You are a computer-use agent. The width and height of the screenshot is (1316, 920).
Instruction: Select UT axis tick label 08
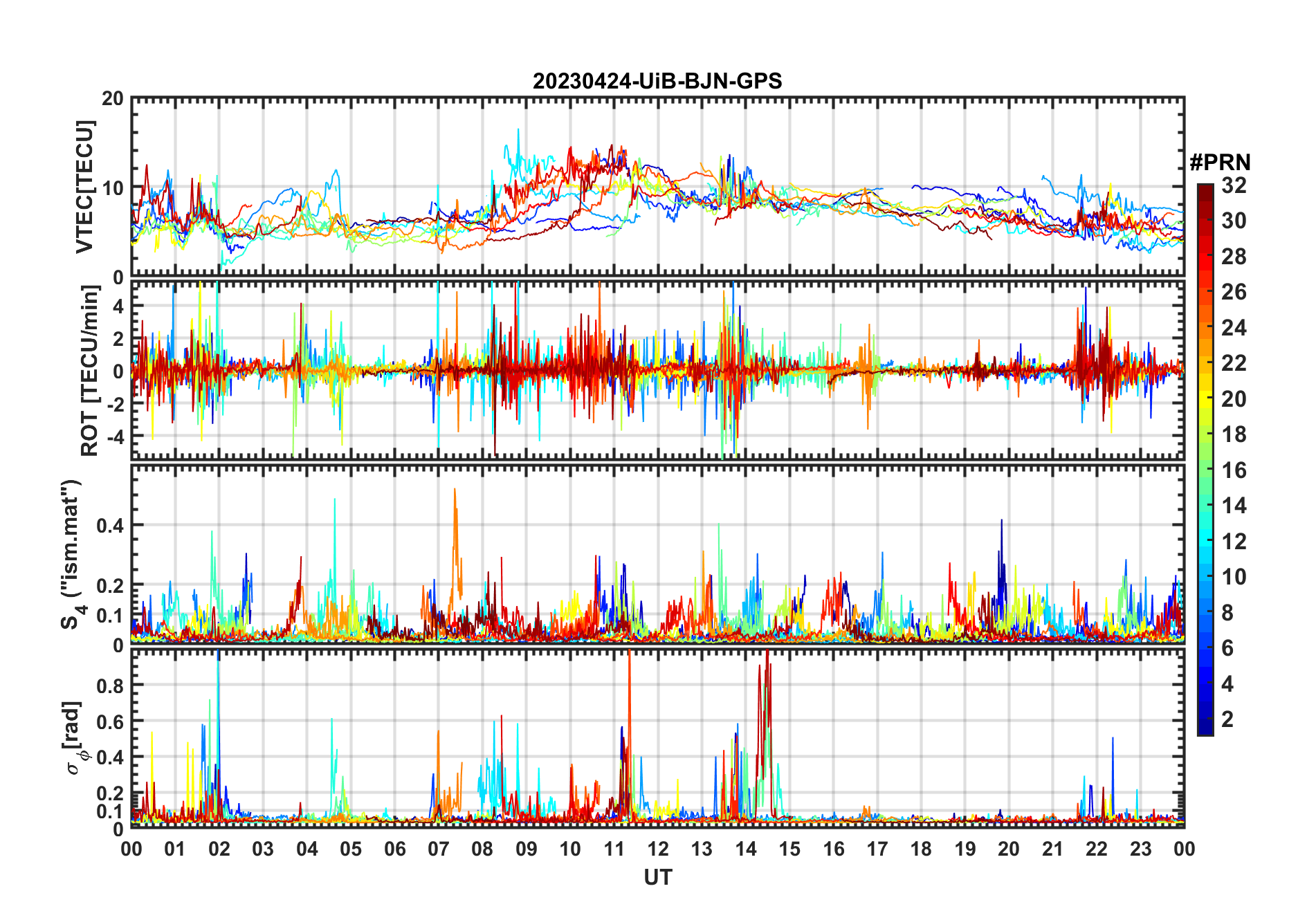click(482, 849)
